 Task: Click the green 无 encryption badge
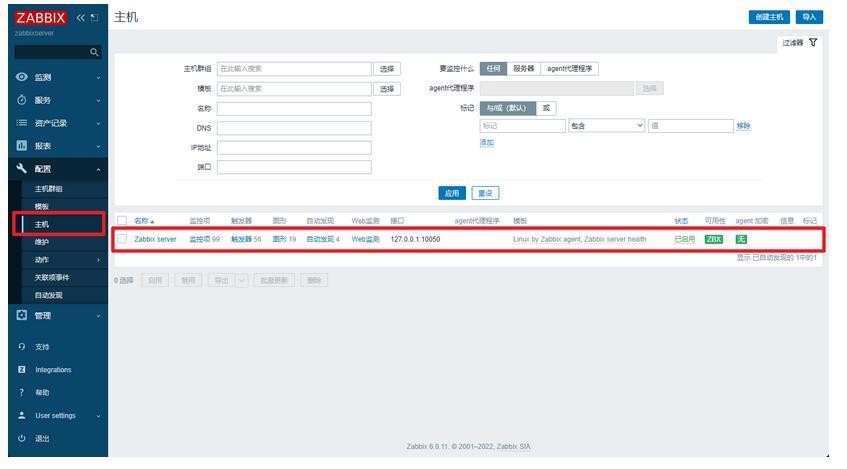tap(741, 239)
